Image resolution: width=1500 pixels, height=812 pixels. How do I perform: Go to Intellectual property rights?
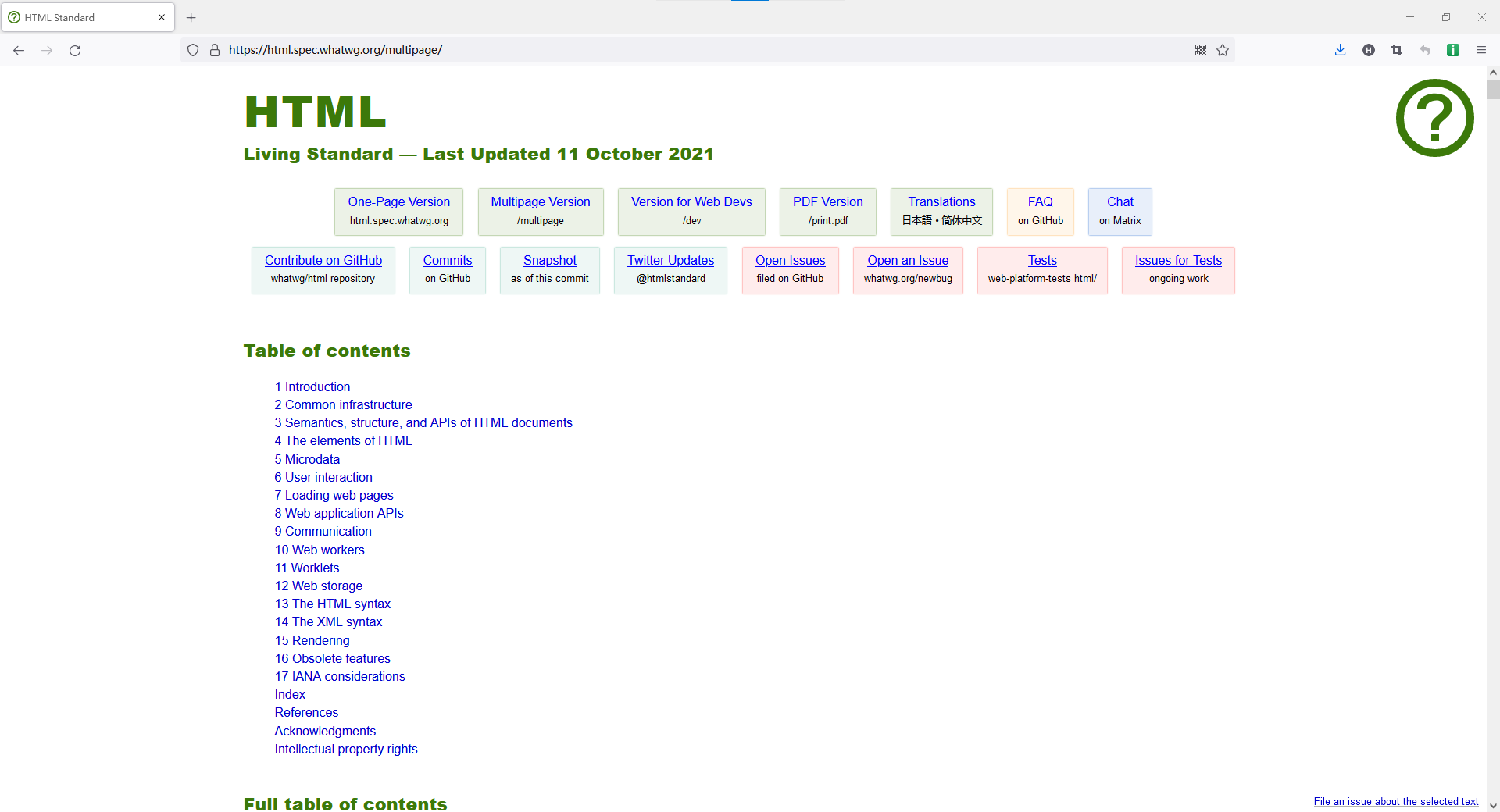point(346,749)
